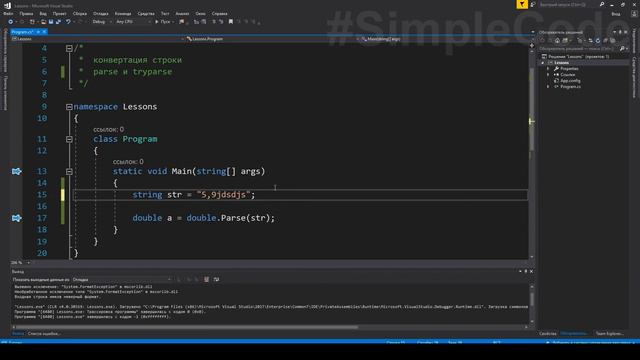
Task: Open Solution Explorer window options dropdown arrow
Action: (615, 32)
